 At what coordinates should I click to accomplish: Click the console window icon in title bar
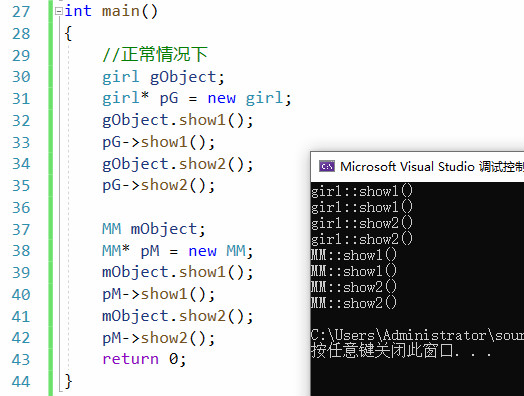[x=326, y=166]
